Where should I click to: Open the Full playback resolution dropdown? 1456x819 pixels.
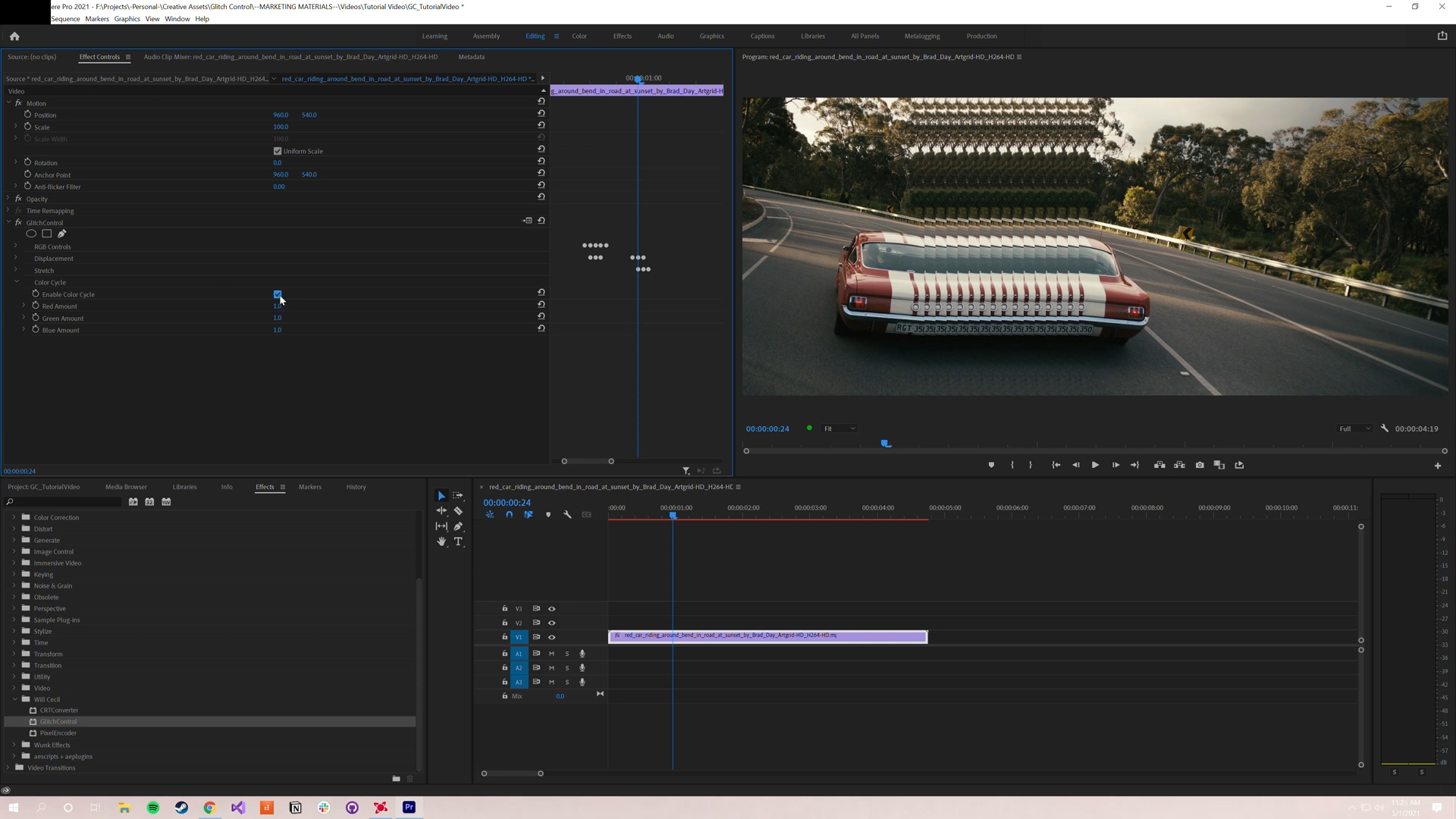[x=1354, y=429]
